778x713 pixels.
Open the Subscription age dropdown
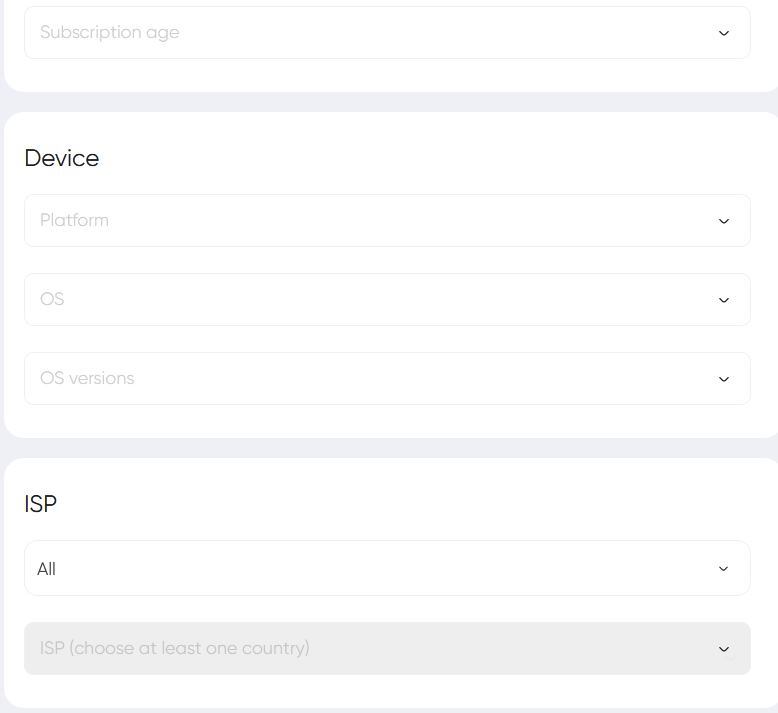click(x=387, y=33)
